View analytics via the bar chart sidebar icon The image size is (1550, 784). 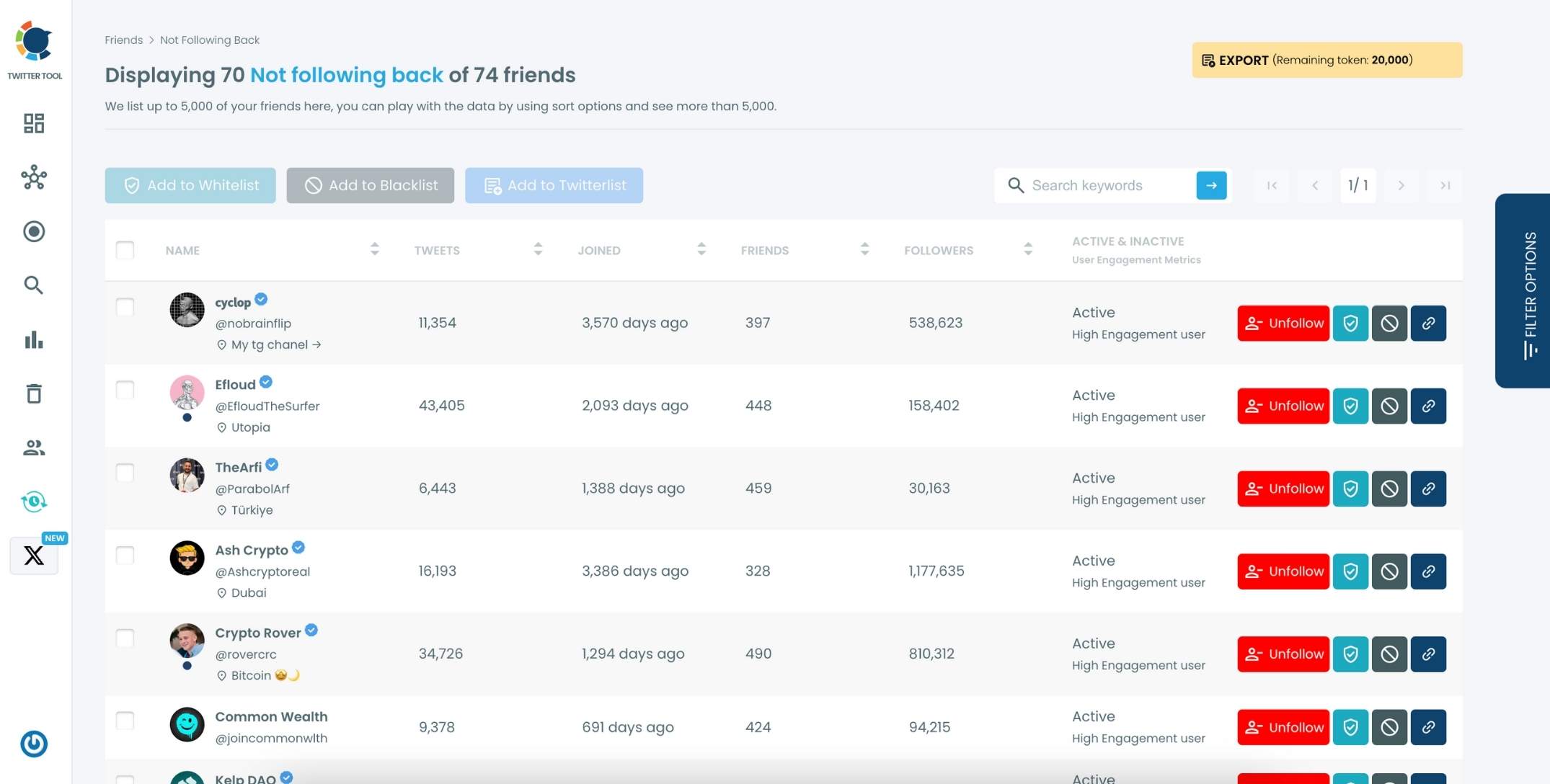point(33,340)
